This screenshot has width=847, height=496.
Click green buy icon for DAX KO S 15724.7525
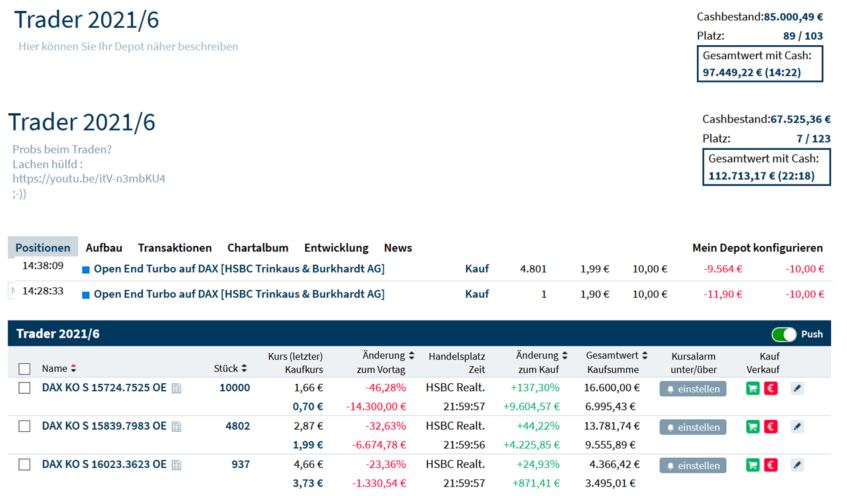click(x=752, y=388)
